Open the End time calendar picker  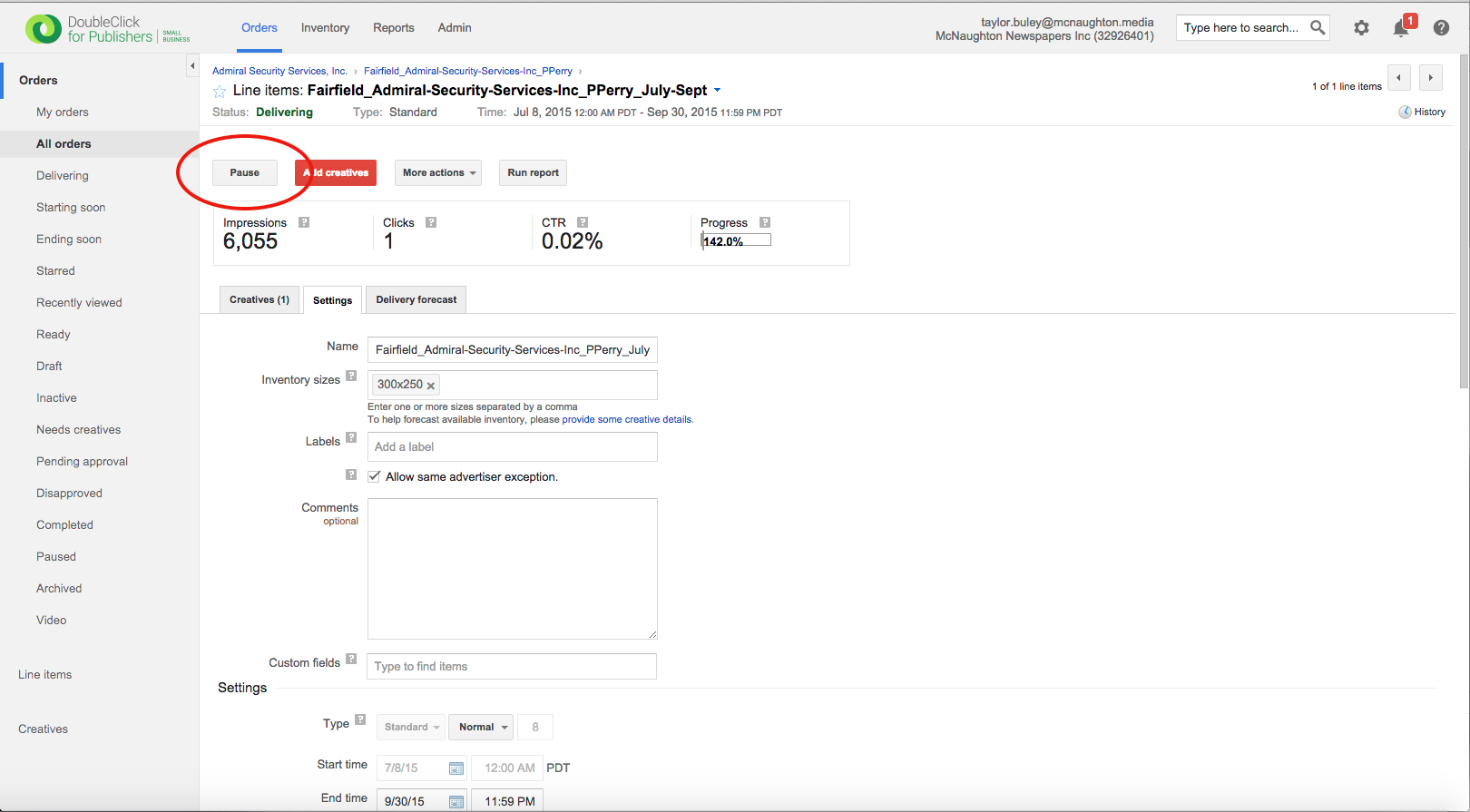click(x=456, y=801)
